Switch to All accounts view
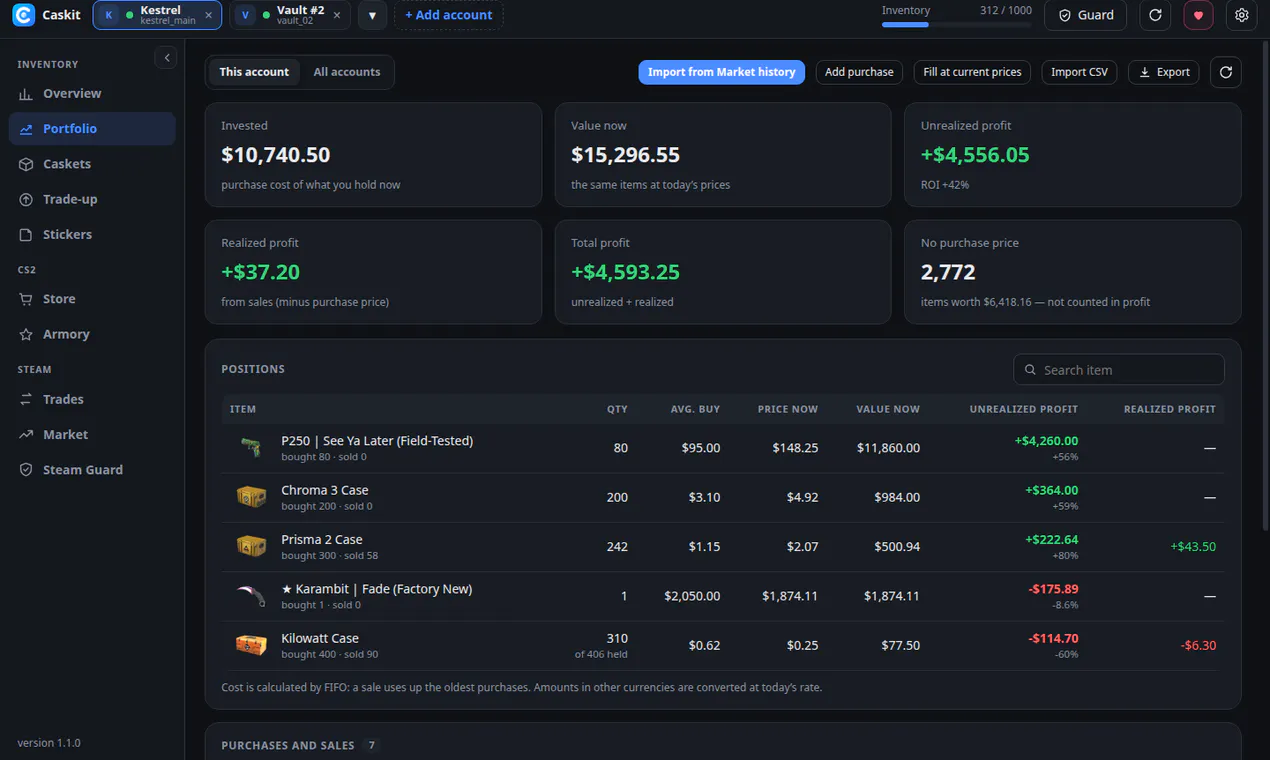The height and width of the screenshot is (760, 1270). pos(347,72)
